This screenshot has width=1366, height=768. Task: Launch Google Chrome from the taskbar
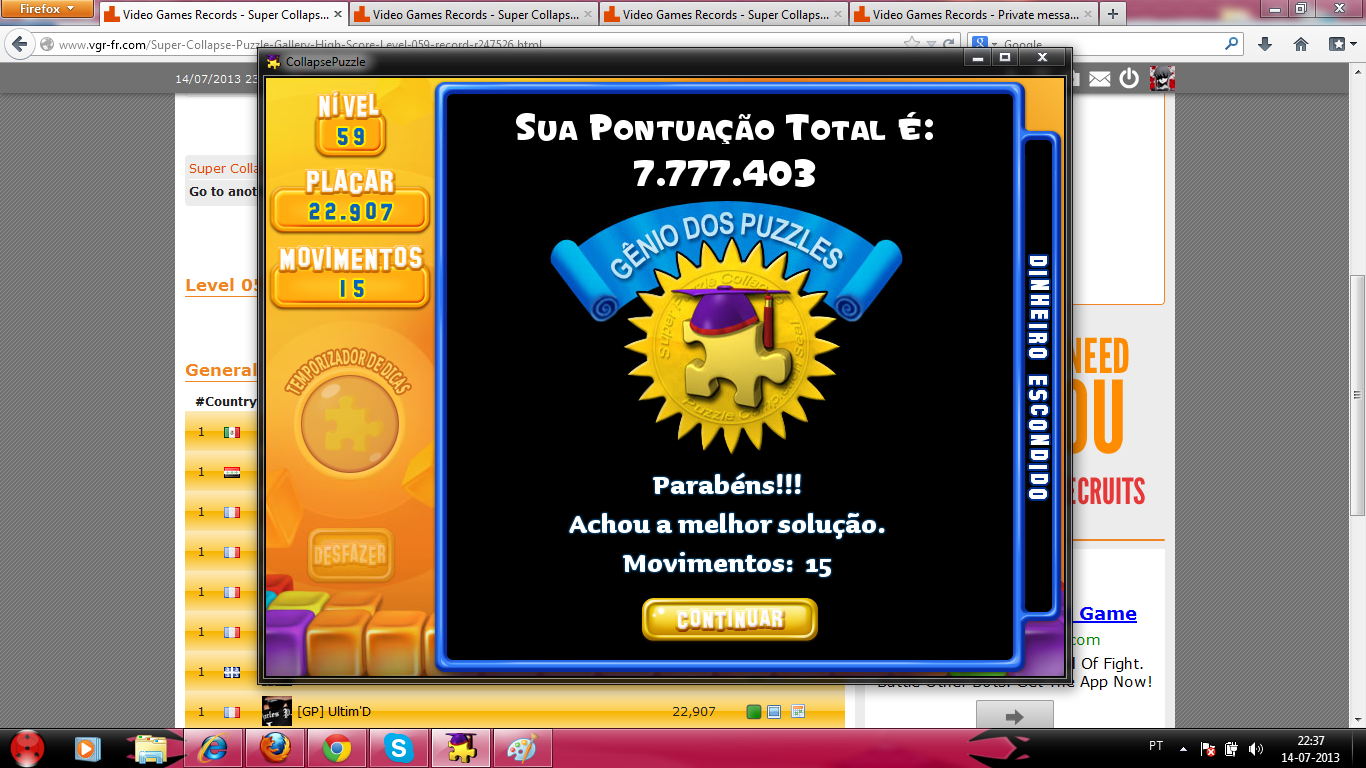336,748
